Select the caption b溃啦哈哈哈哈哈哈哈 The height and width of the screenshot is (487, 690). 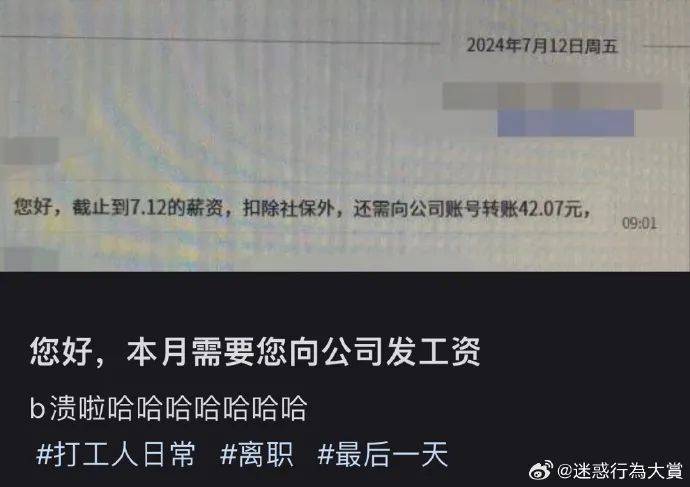(x=168, y=408)
